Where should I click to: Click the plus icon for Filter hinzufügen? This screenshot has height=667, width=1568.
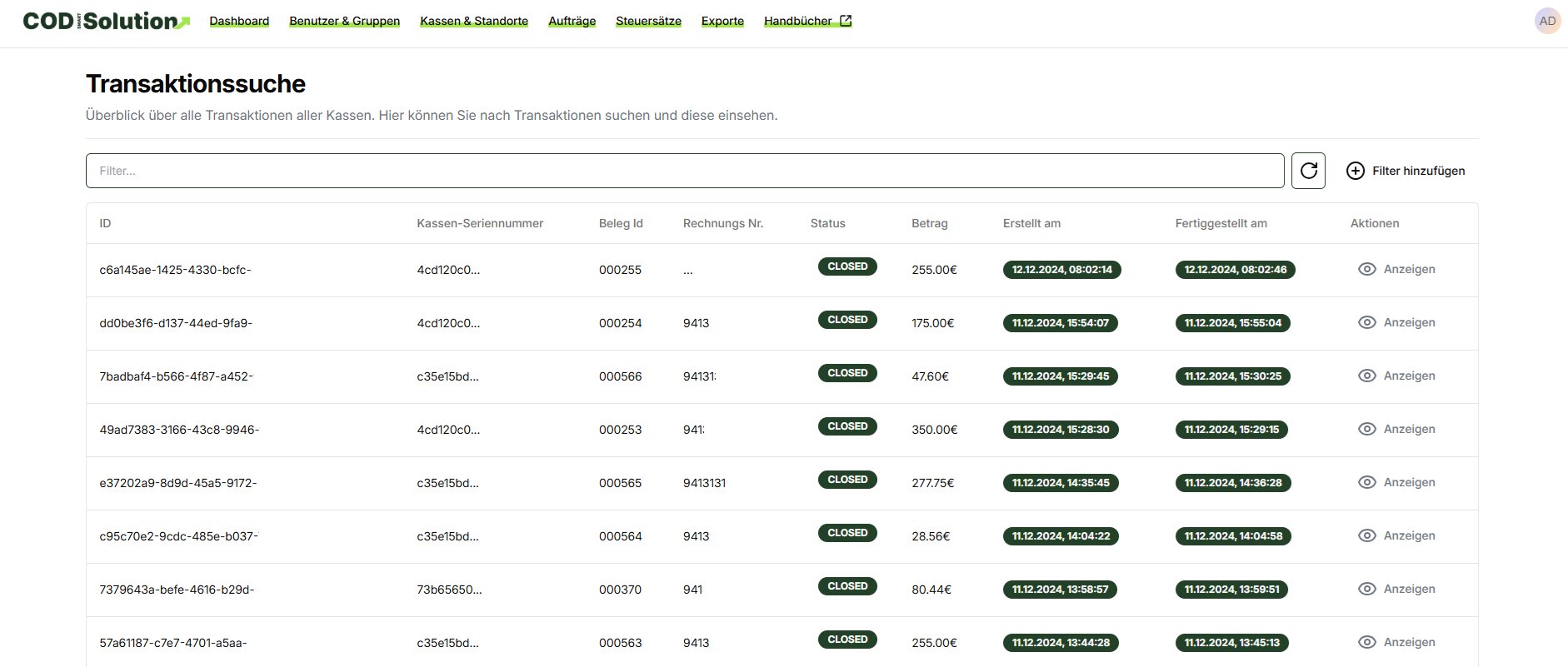point(1356,171)
